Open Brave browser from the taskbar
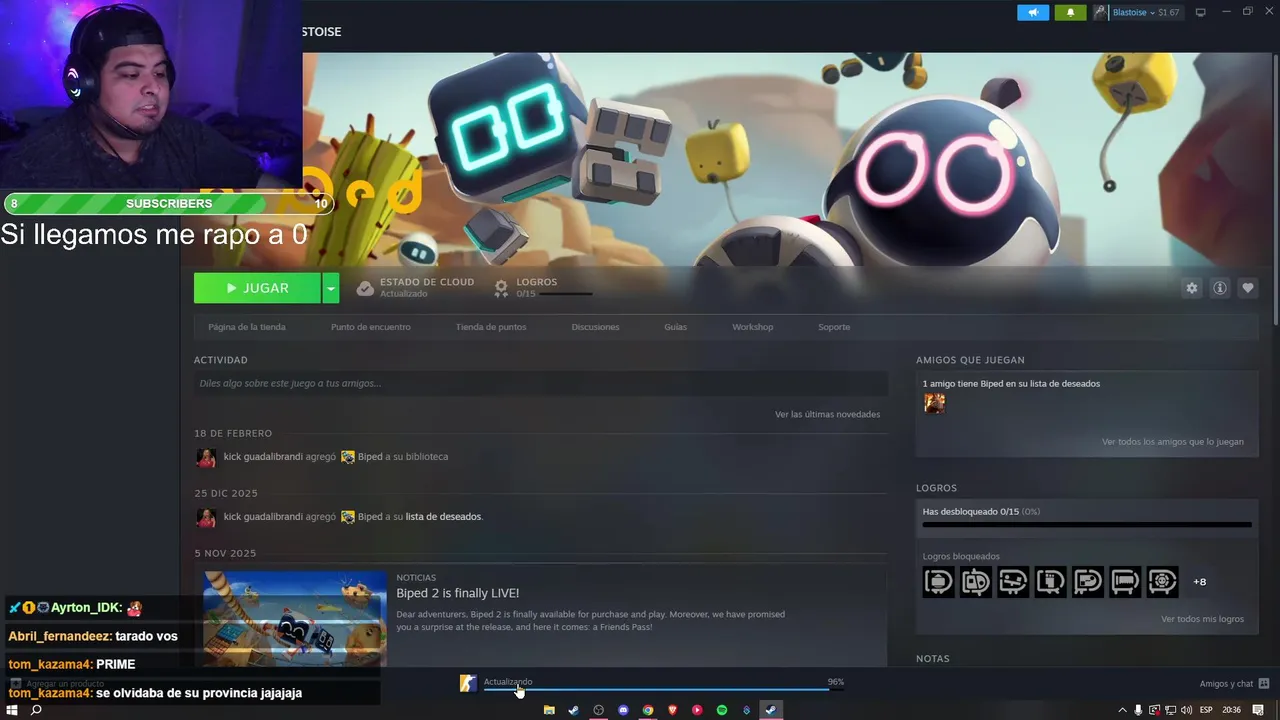 (673, 710)
